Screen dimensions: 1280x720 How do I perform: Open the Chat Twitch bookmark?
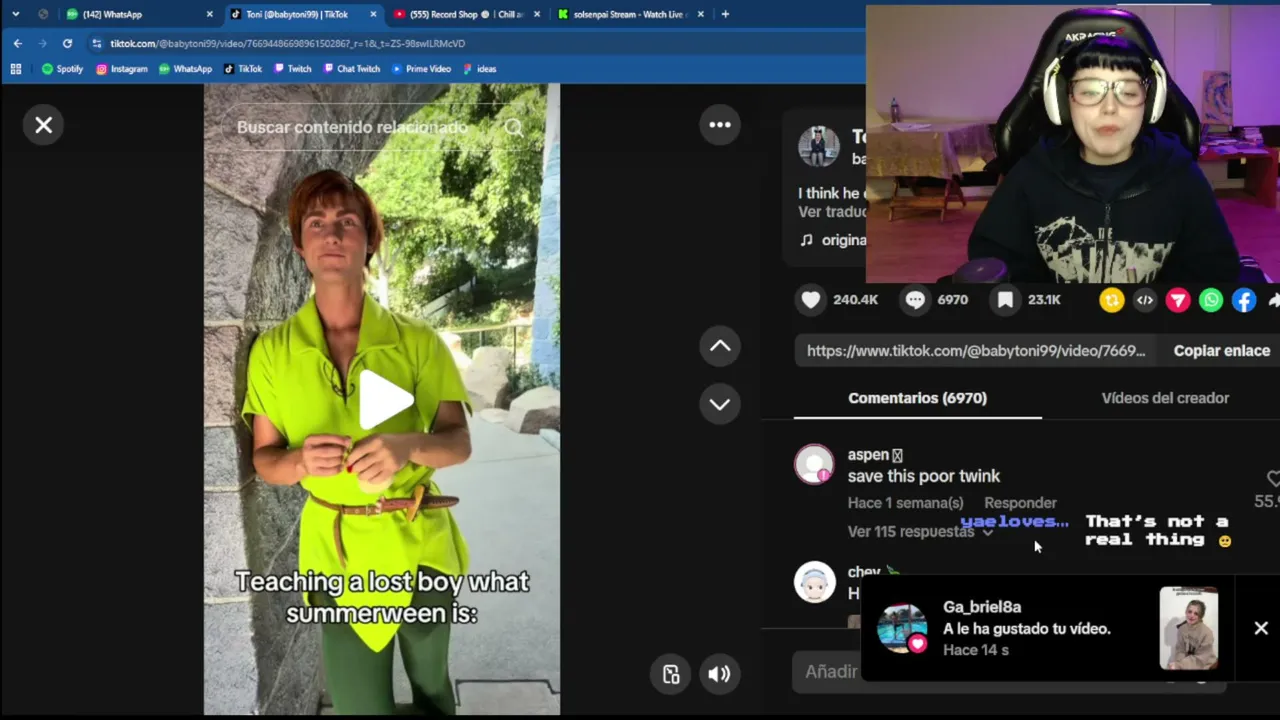click(x=351, y=69)
